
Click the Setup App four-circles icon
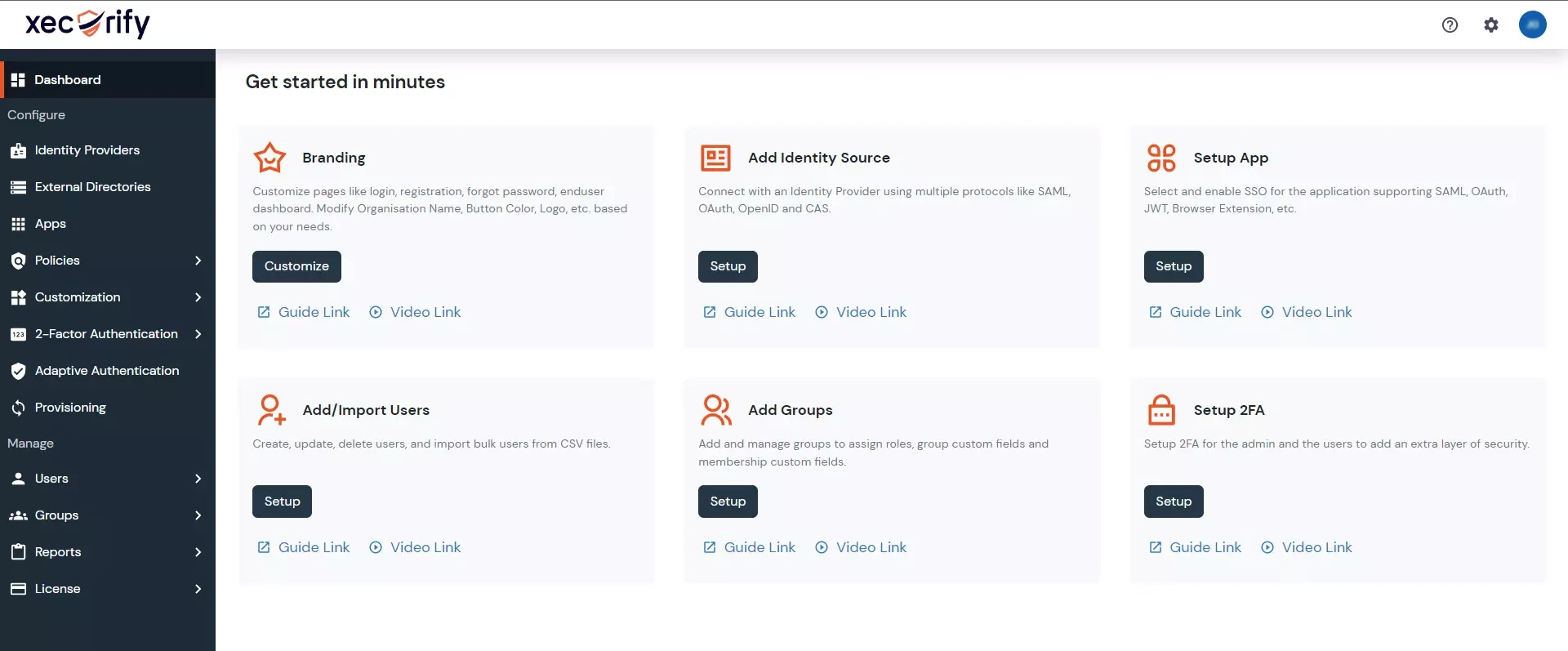click(x=1161, y=158)
